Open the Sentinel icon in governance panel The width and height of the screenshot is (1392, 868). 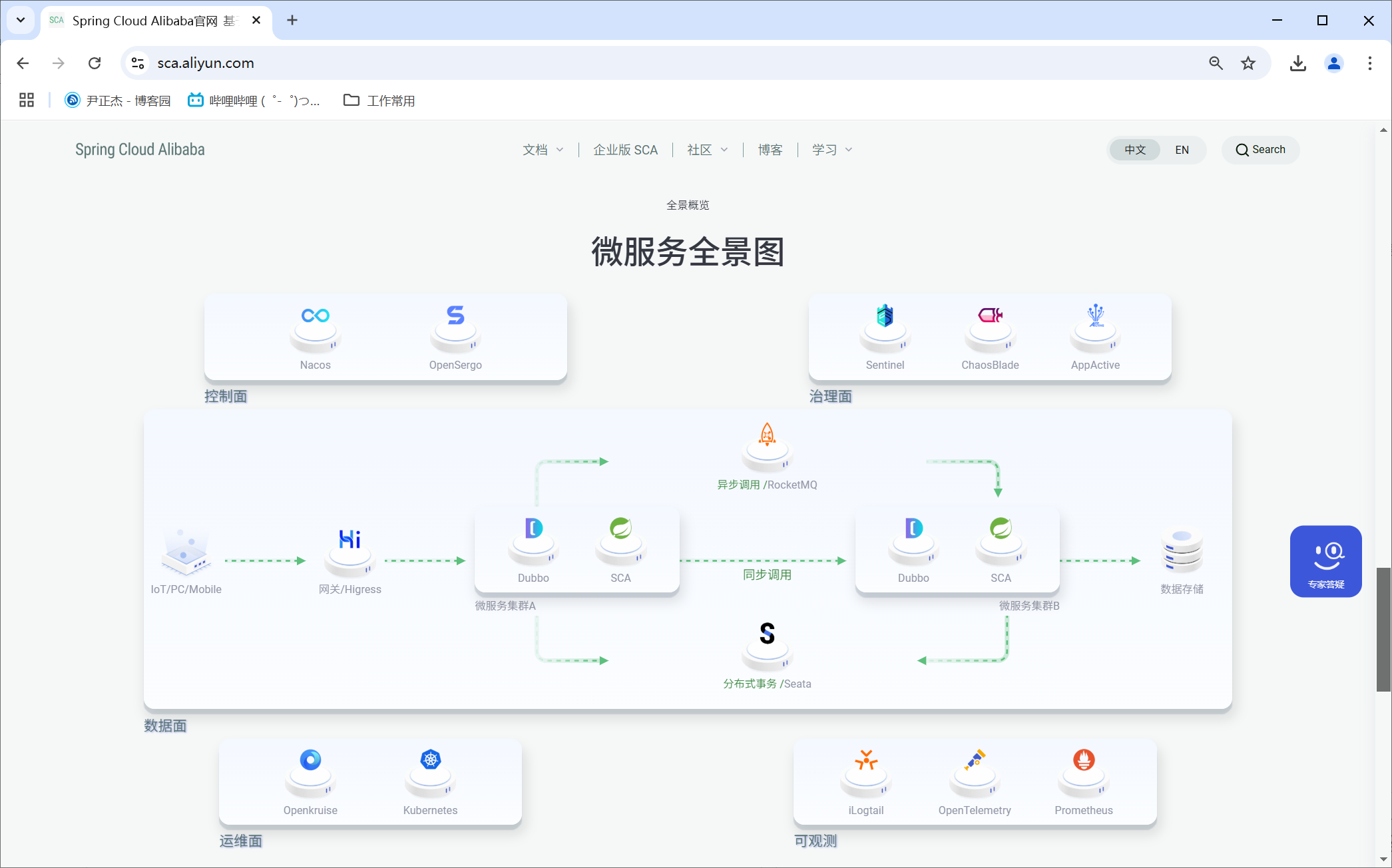tap(885, 316)
